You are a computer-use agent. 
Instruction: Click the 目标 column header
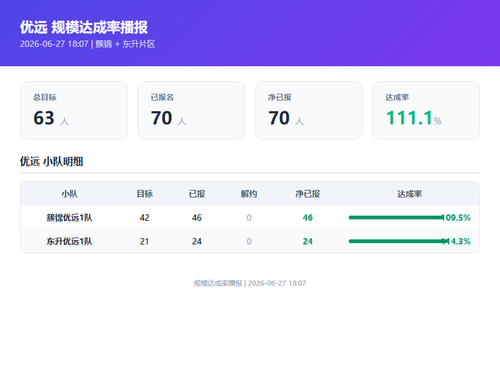coord(145,194)
